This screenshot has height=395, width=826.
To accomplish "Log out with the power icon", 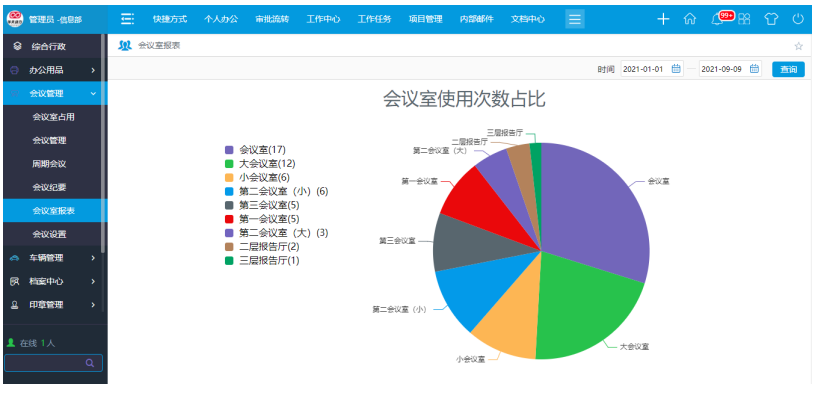I will point(798,19).
